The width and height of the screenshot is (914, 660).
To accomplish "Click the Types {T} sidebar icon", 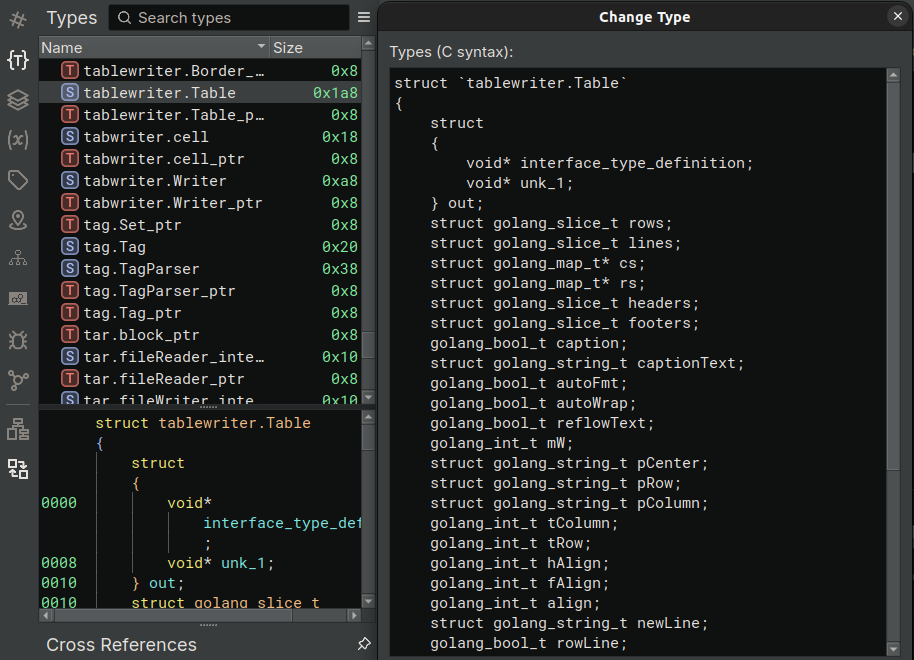I will (18, 60).
